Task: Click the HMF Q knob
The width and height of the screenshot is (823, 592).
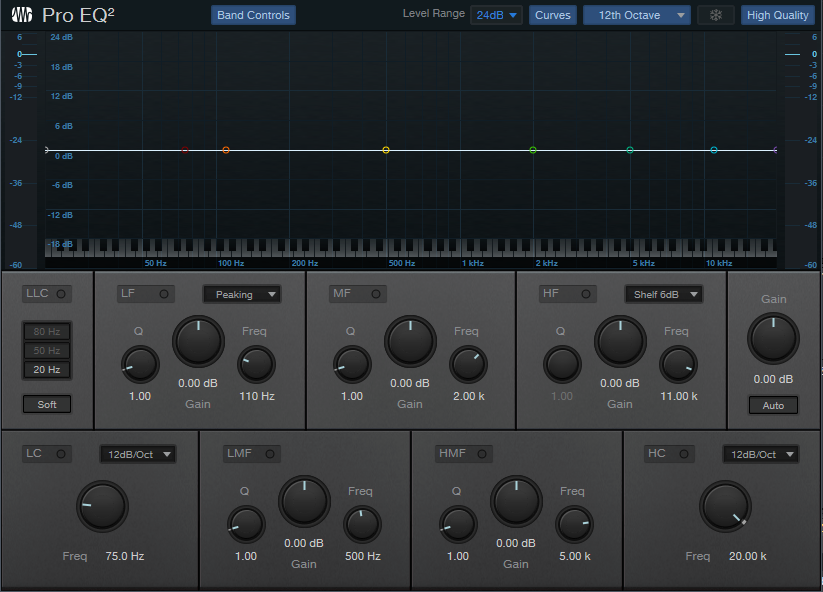Action: click(458, 524)
